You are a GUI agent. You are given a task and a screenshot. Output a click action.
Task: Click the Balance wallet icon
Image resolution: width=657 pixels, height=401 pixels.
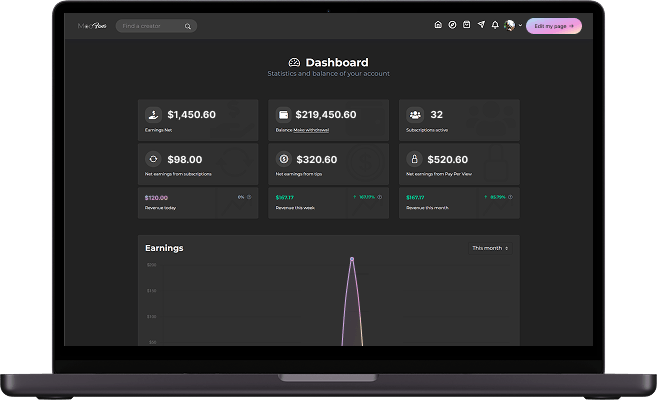pos(283,114)
